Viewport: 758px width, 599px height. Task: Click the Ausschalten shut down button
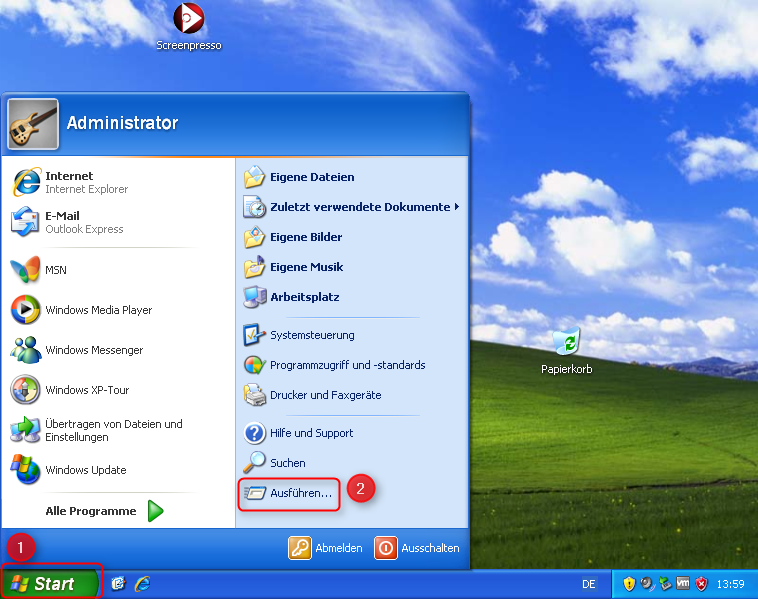coord(417,548)
